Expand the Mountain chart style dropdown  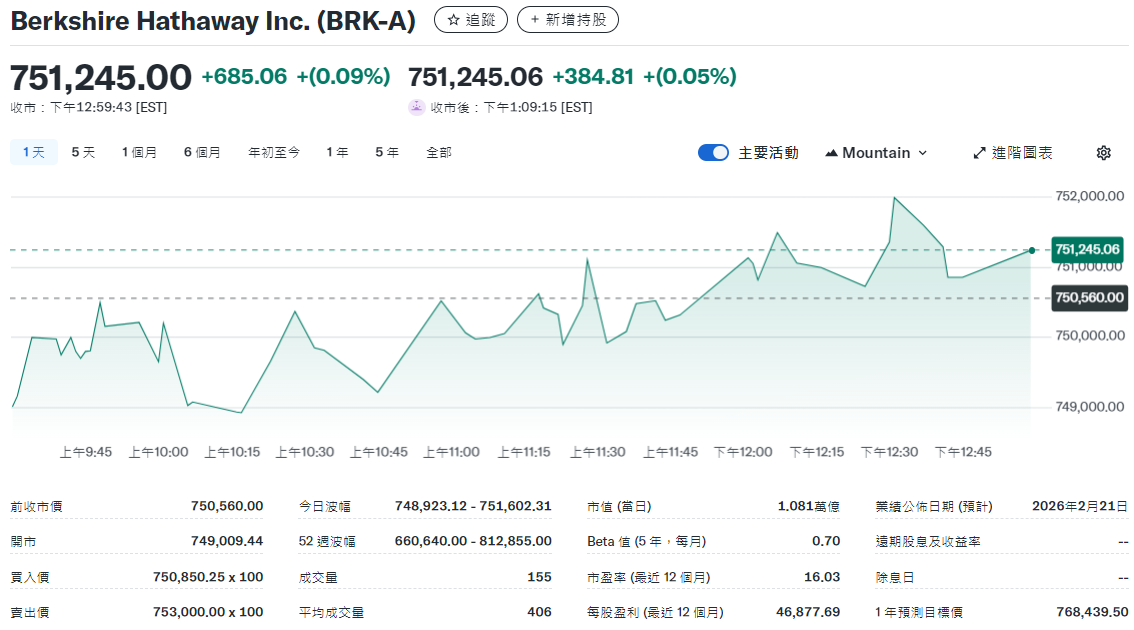pyautogui.click(x=877, y=153)
